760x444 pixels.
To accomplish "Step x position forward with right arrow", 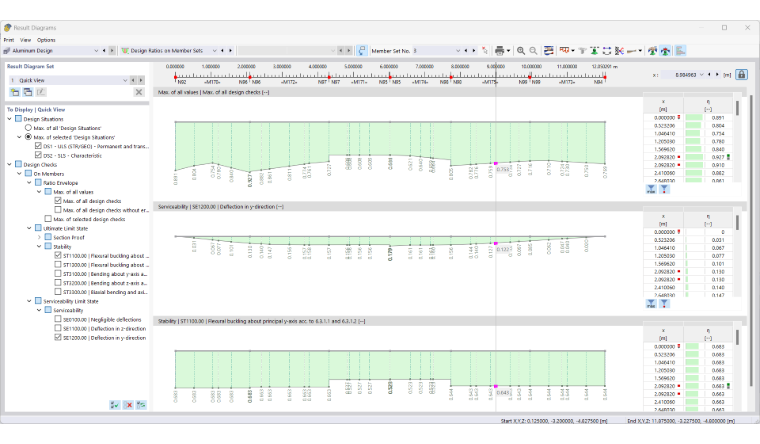I will [717, 75].
